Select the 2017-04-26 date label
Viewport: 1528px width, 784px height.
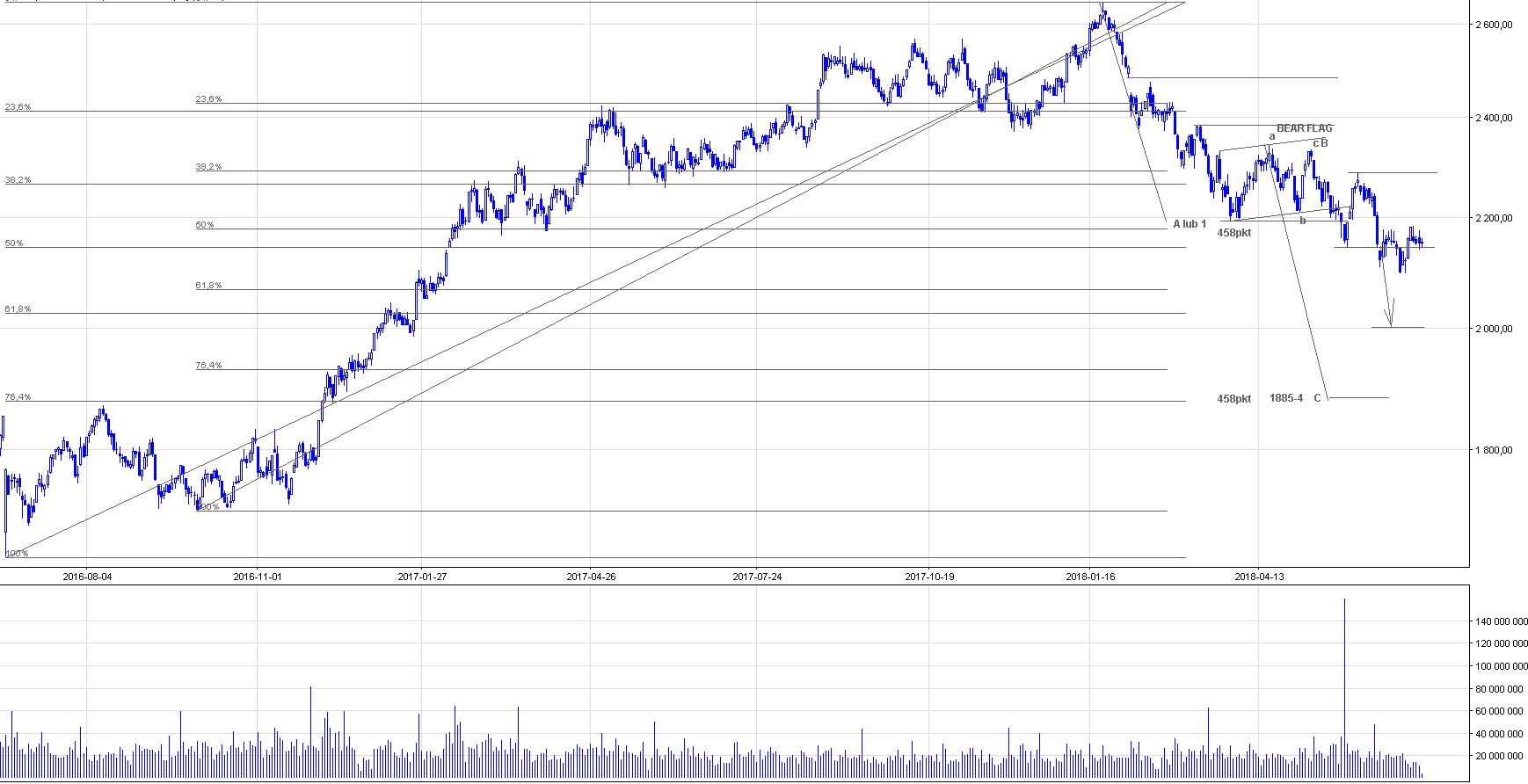click(x=591, y=577)
